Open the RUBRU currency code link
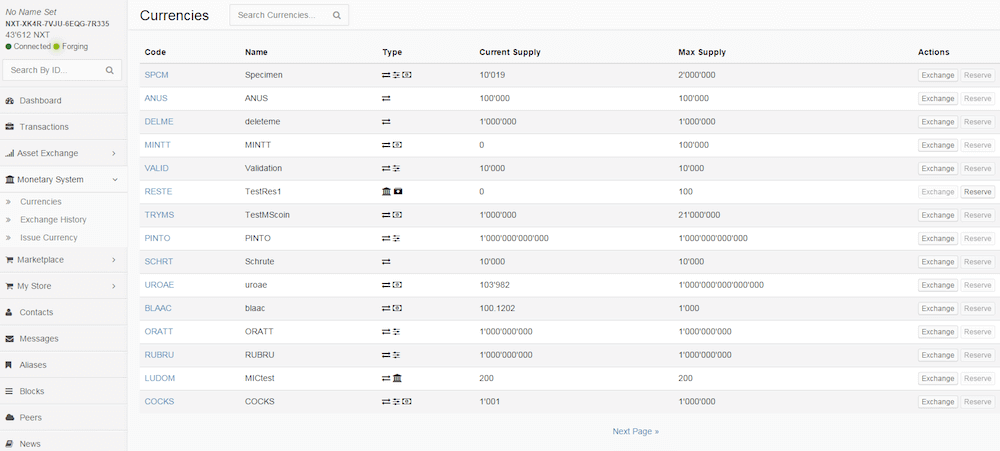The width and height of the screenshot is (1000, 451). [159, 355]
